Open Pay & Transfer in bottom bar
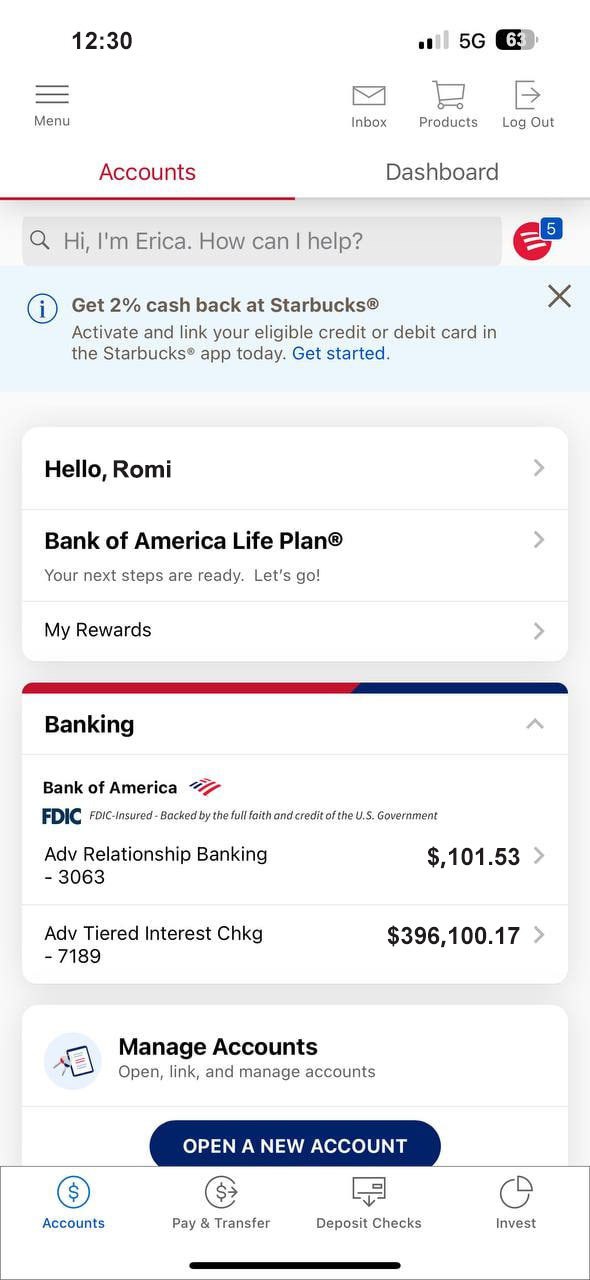This screenshot has height=1280, width=590. (221, 1203)
